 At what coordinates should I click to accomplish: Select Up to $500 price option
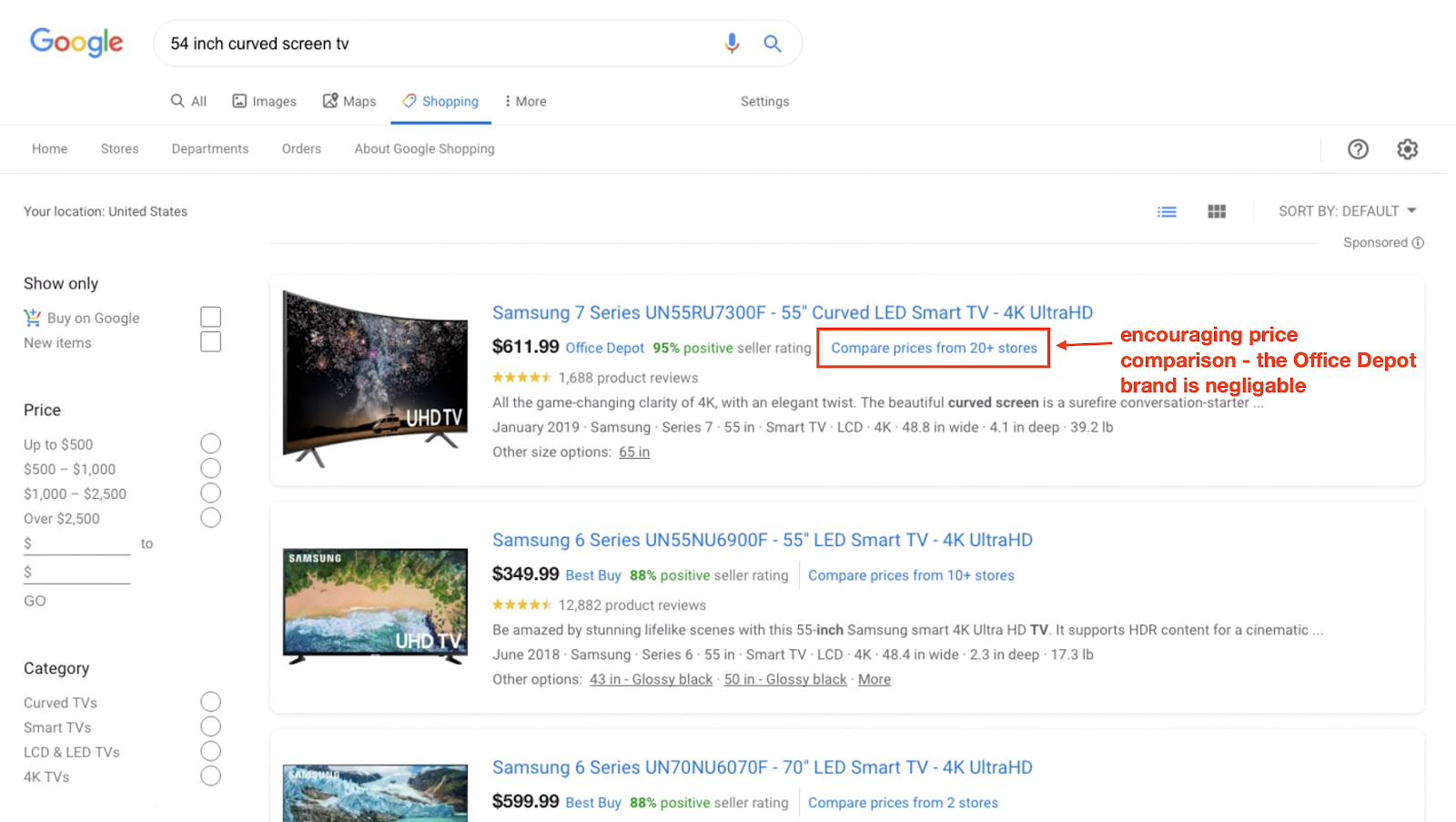pos(210,443)
